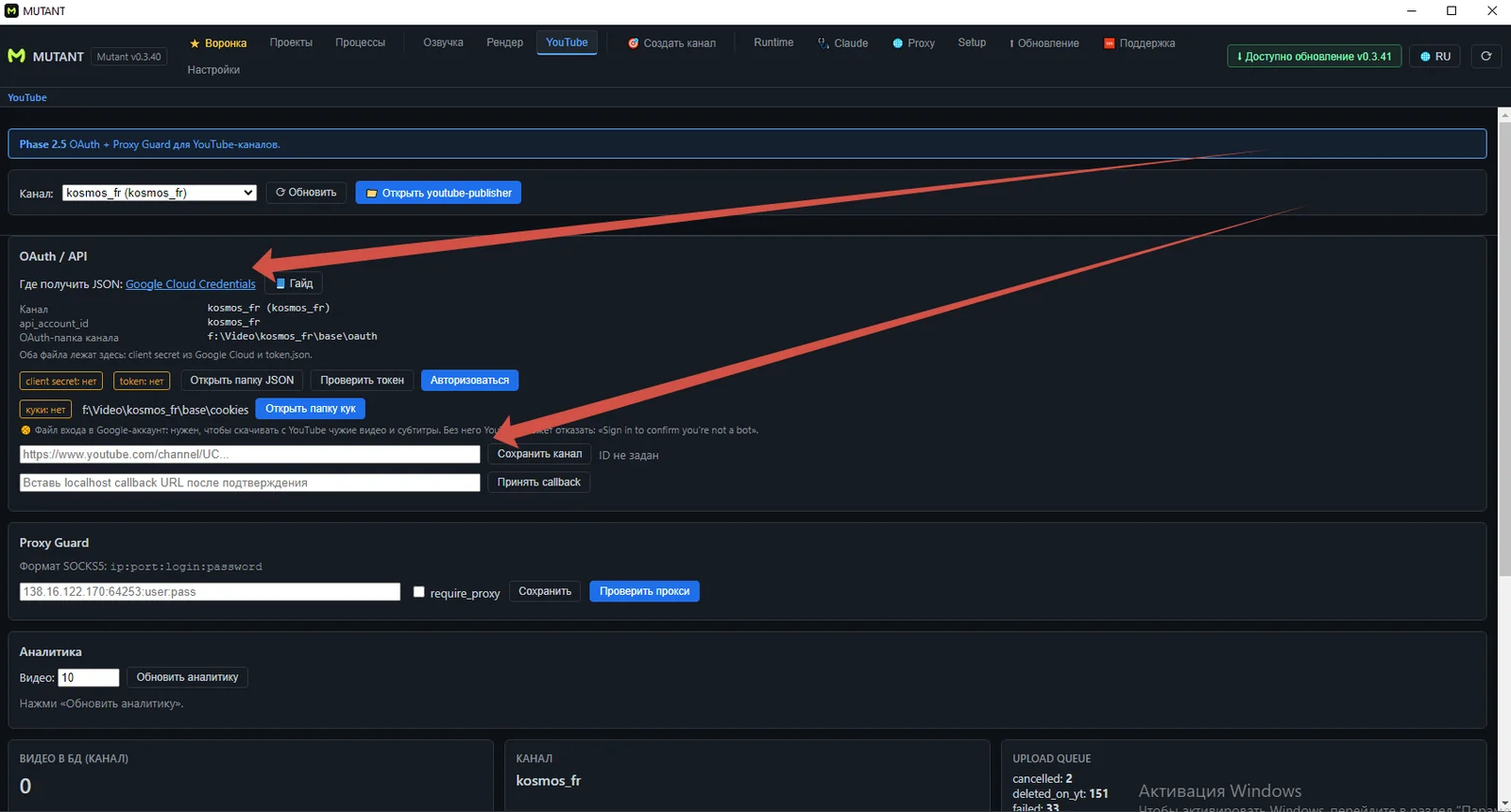
Task: Click the Сохранить канал button
Action: 539,454
